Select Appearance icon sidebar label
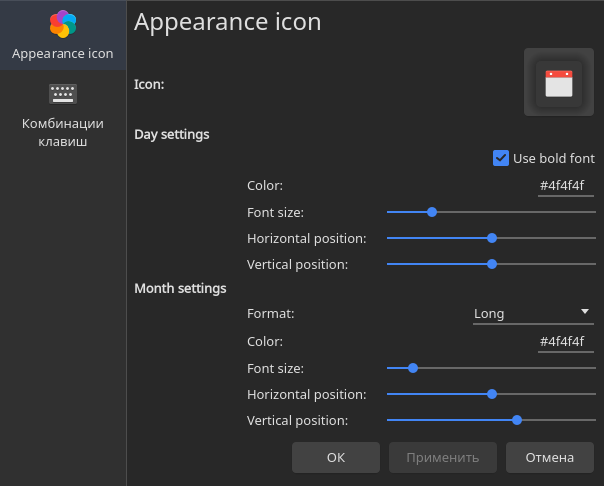 pos(63,54)
